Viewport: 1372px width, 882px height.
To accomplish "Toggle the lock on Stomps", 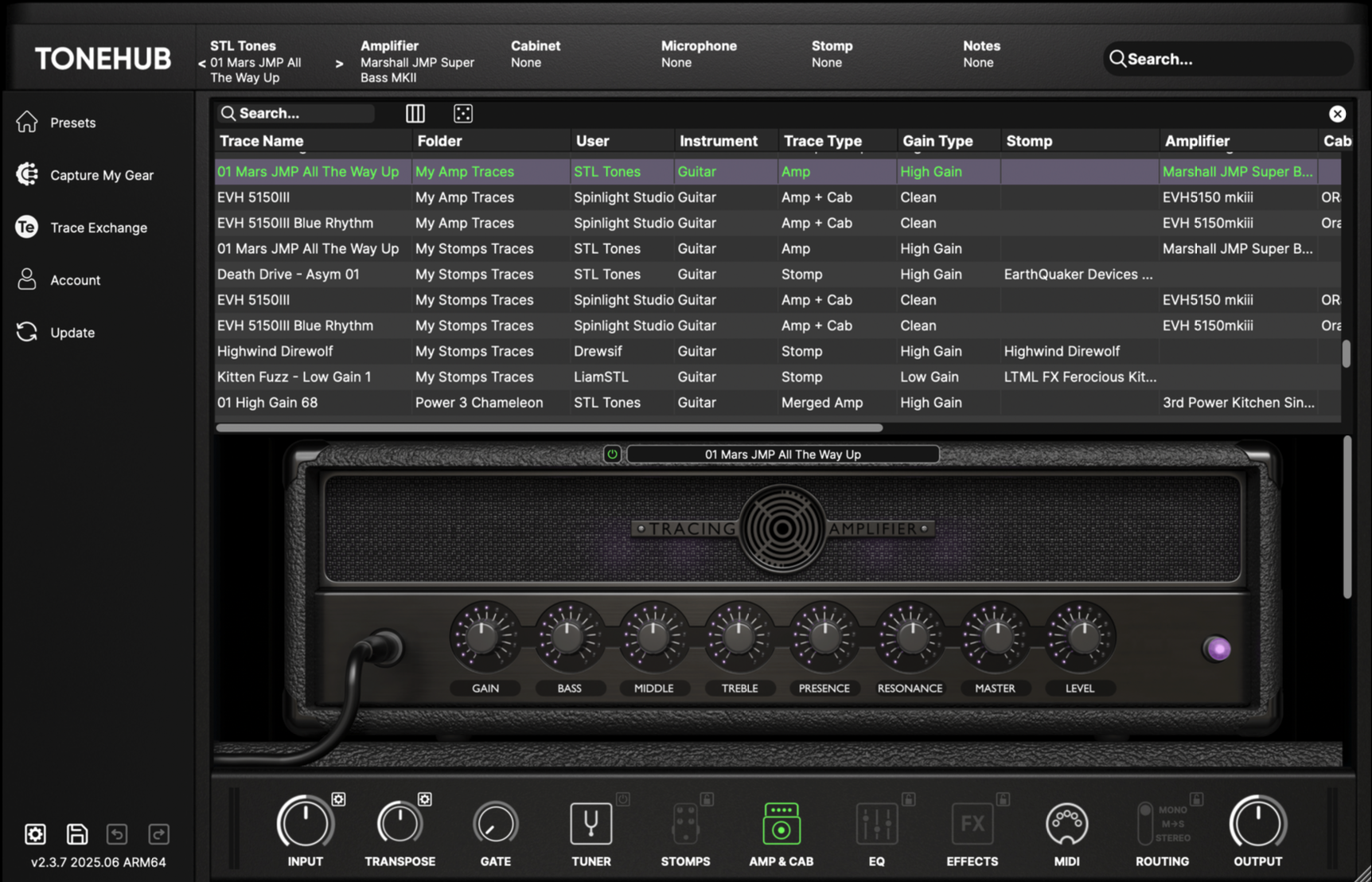I will (707, 798).
